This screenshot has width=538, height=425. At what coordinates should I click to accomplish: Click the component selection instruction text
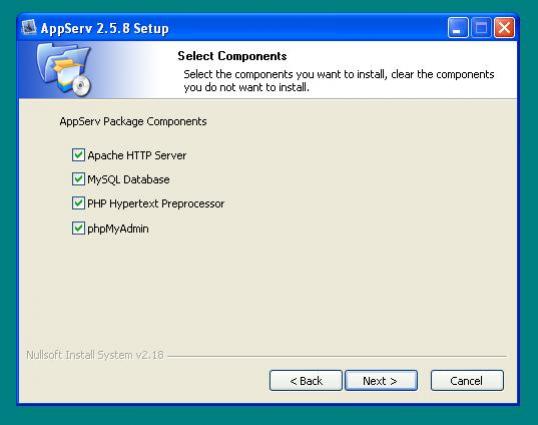point(339,81)
